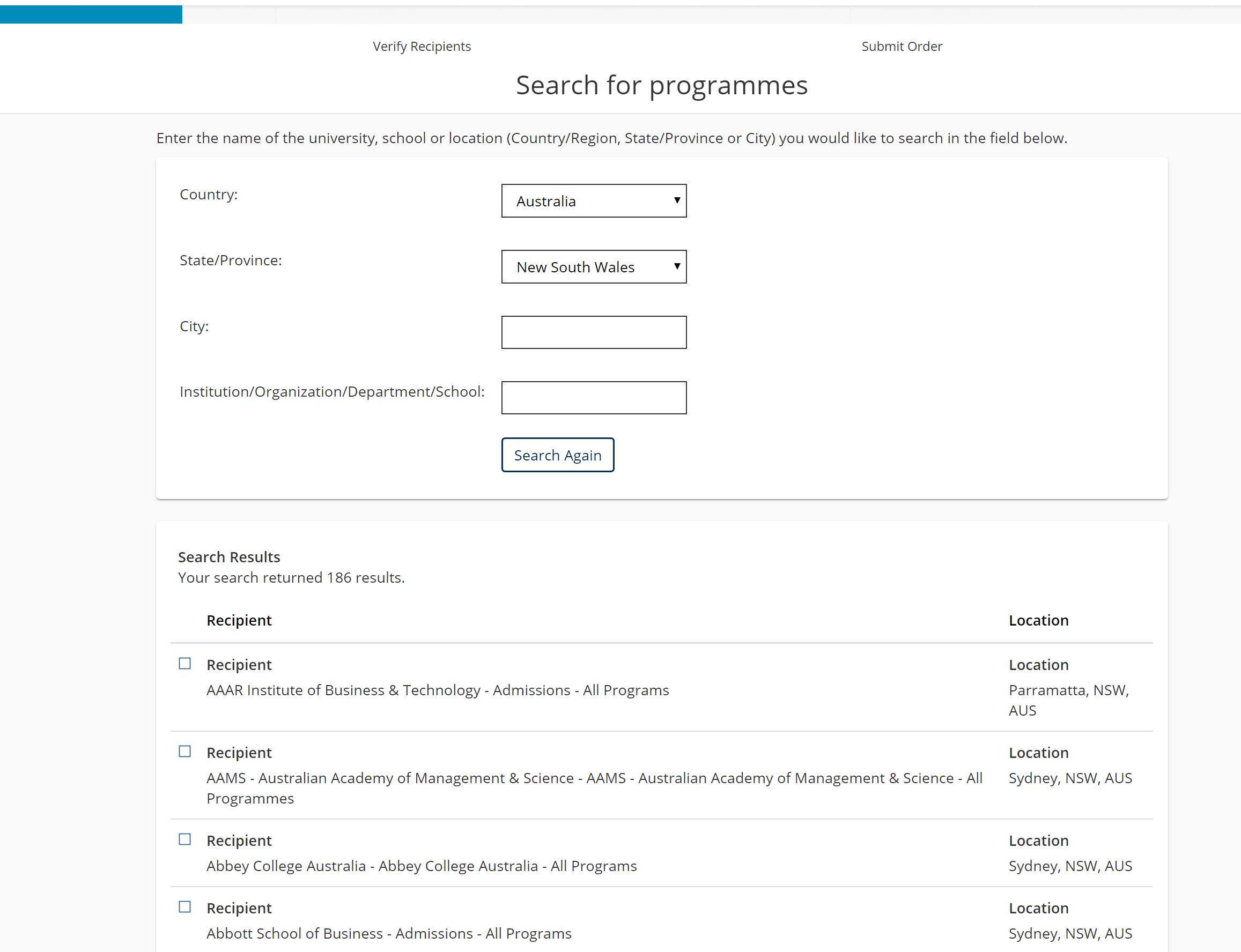Viewport: 1241px width, 952px height.
Task: Click the Abbey College Australia All Programs entry
Action: click(422, 866)
